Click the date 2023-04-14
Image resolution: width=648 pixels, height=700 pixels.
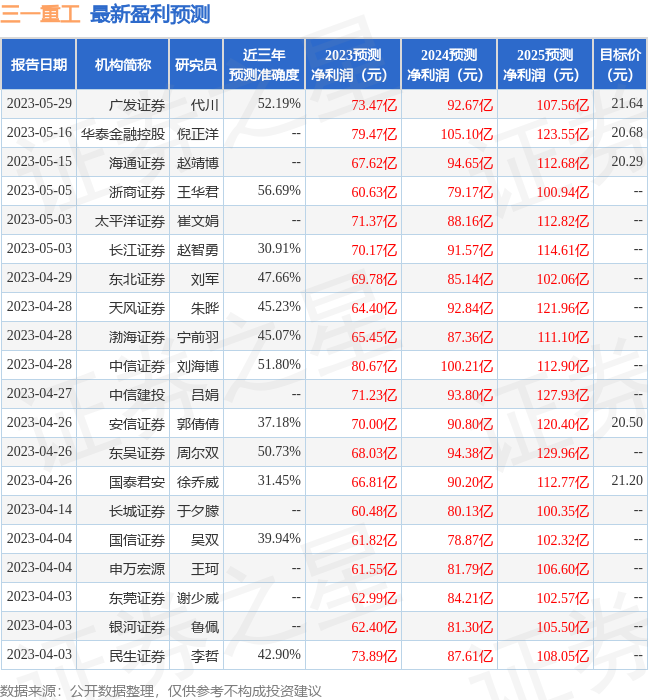click(x=39, y=509)
